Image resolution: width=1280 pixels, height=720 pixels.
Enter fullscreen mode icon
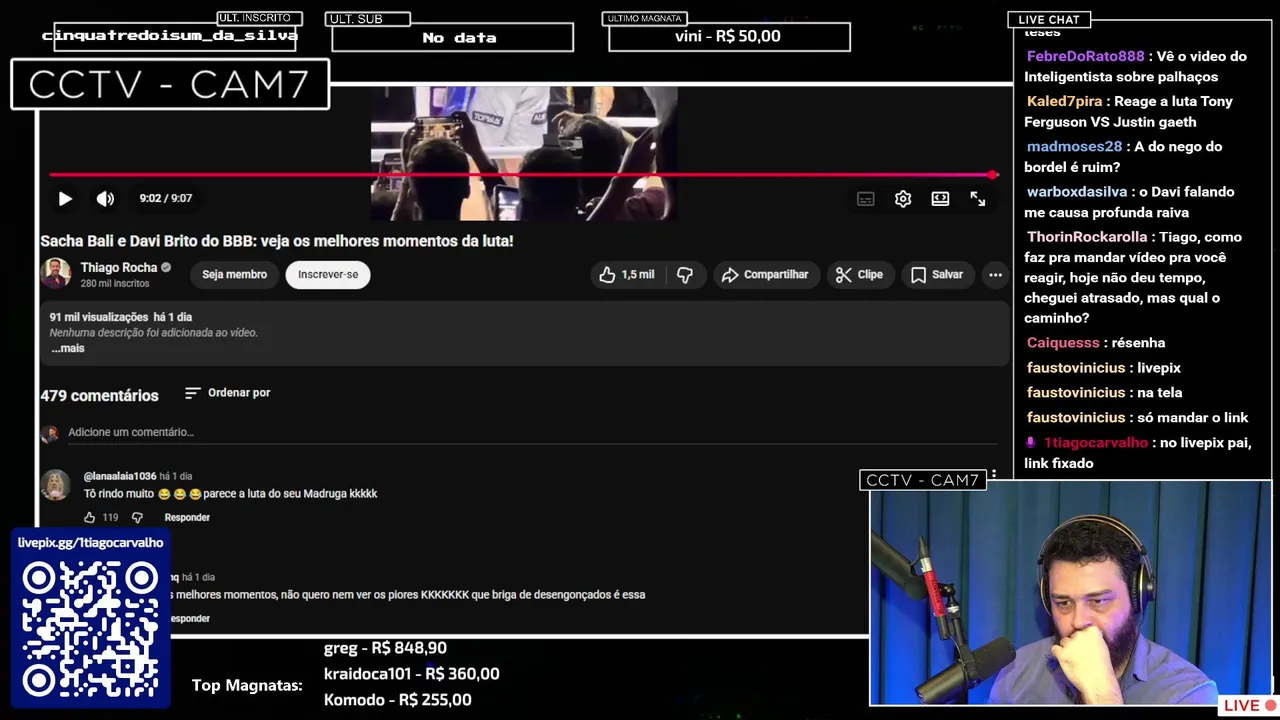coord(977,199)
